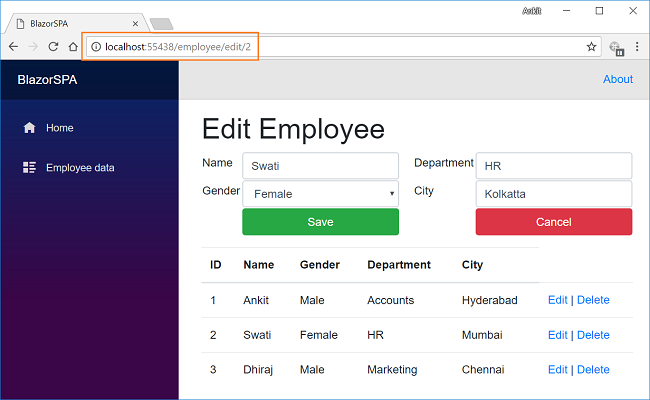Click the Name input field

pos(320,166)
